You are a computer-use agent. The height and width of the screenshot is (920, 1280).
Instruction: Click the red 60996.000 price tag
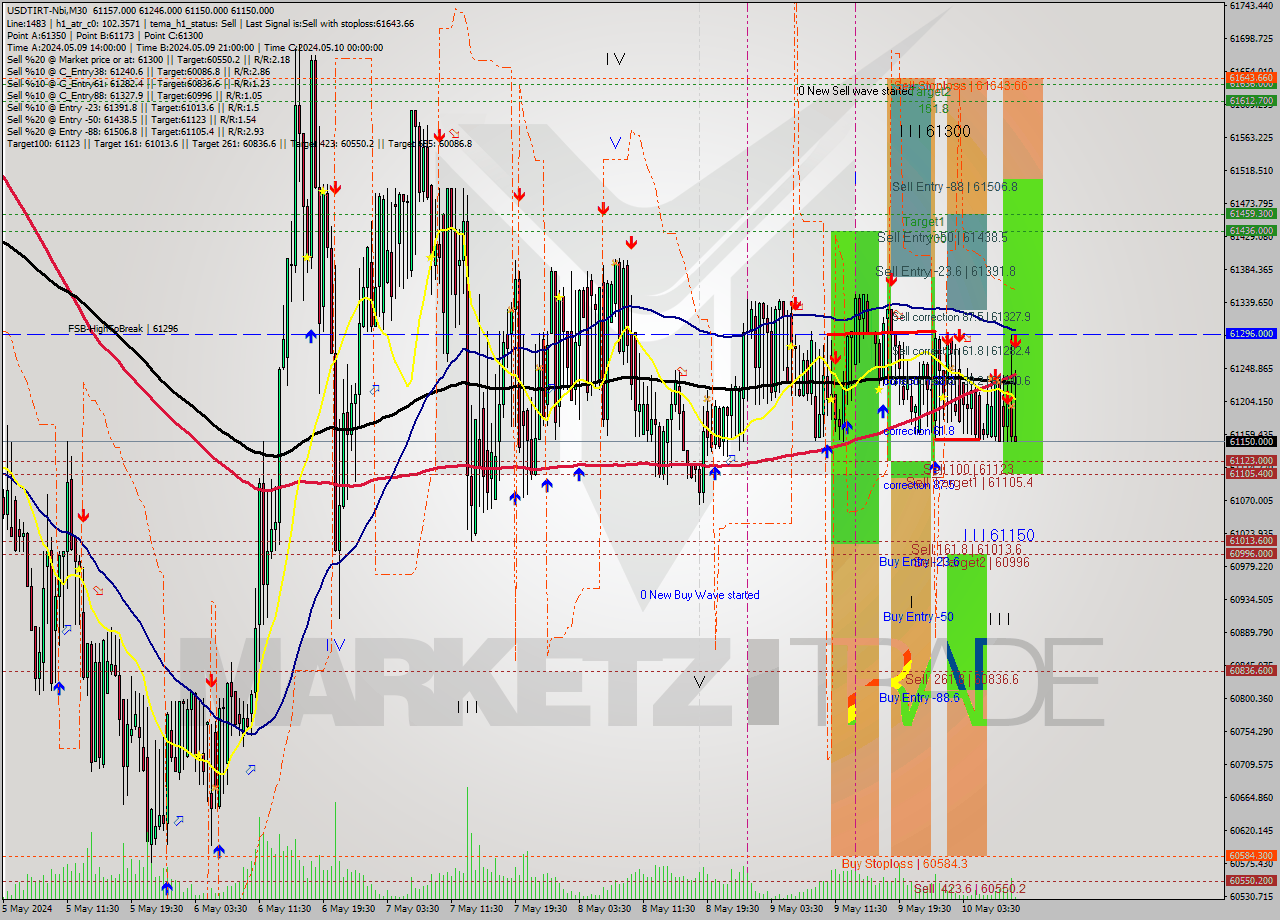(x=1251, y=554)
